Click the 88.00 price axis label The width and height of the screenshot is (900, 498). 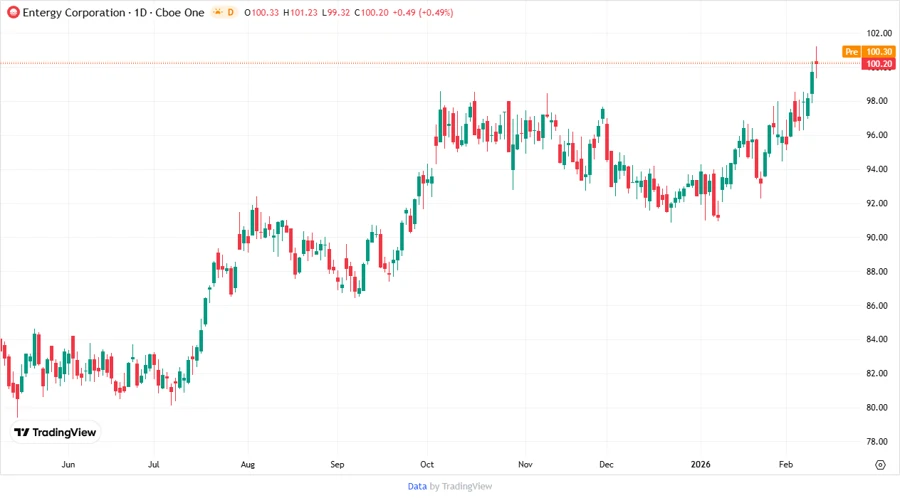[x=877, y=271]
